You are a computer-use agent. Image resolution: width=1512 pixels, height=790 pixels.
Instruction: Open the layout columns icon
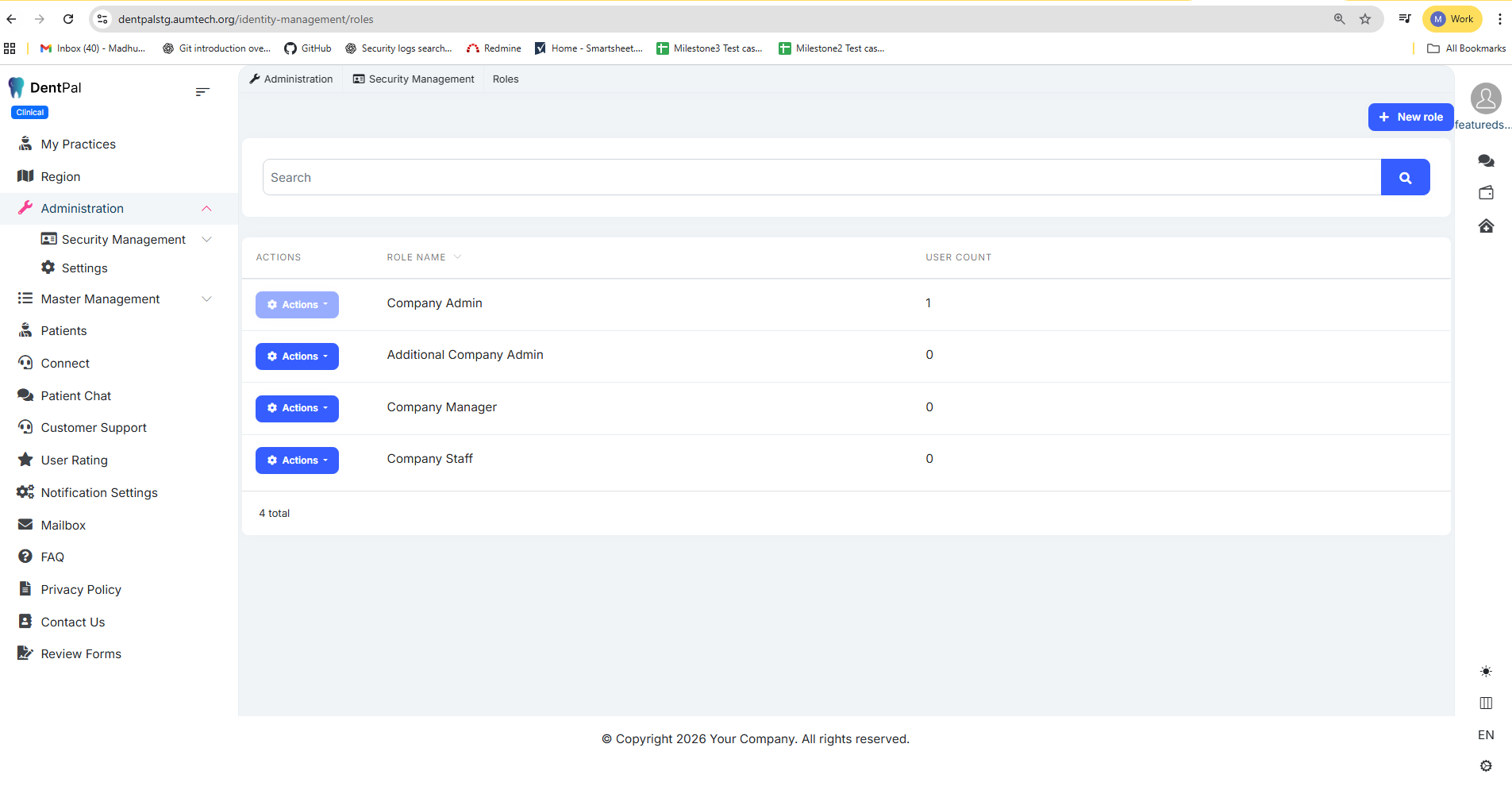click(x=1486, y=703)
